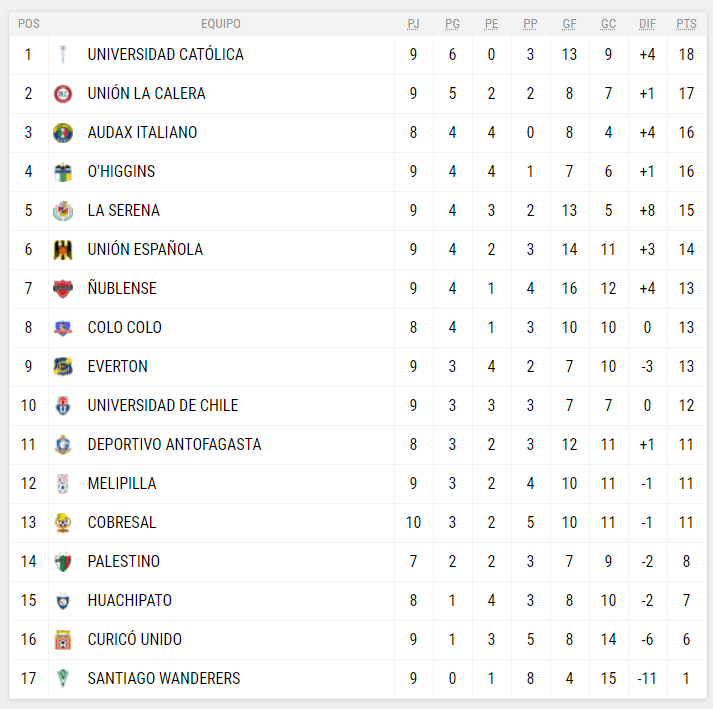This screenshot has height=709, width=713.
Task: Click the Ñublense team logo
Action: (63, 289)
